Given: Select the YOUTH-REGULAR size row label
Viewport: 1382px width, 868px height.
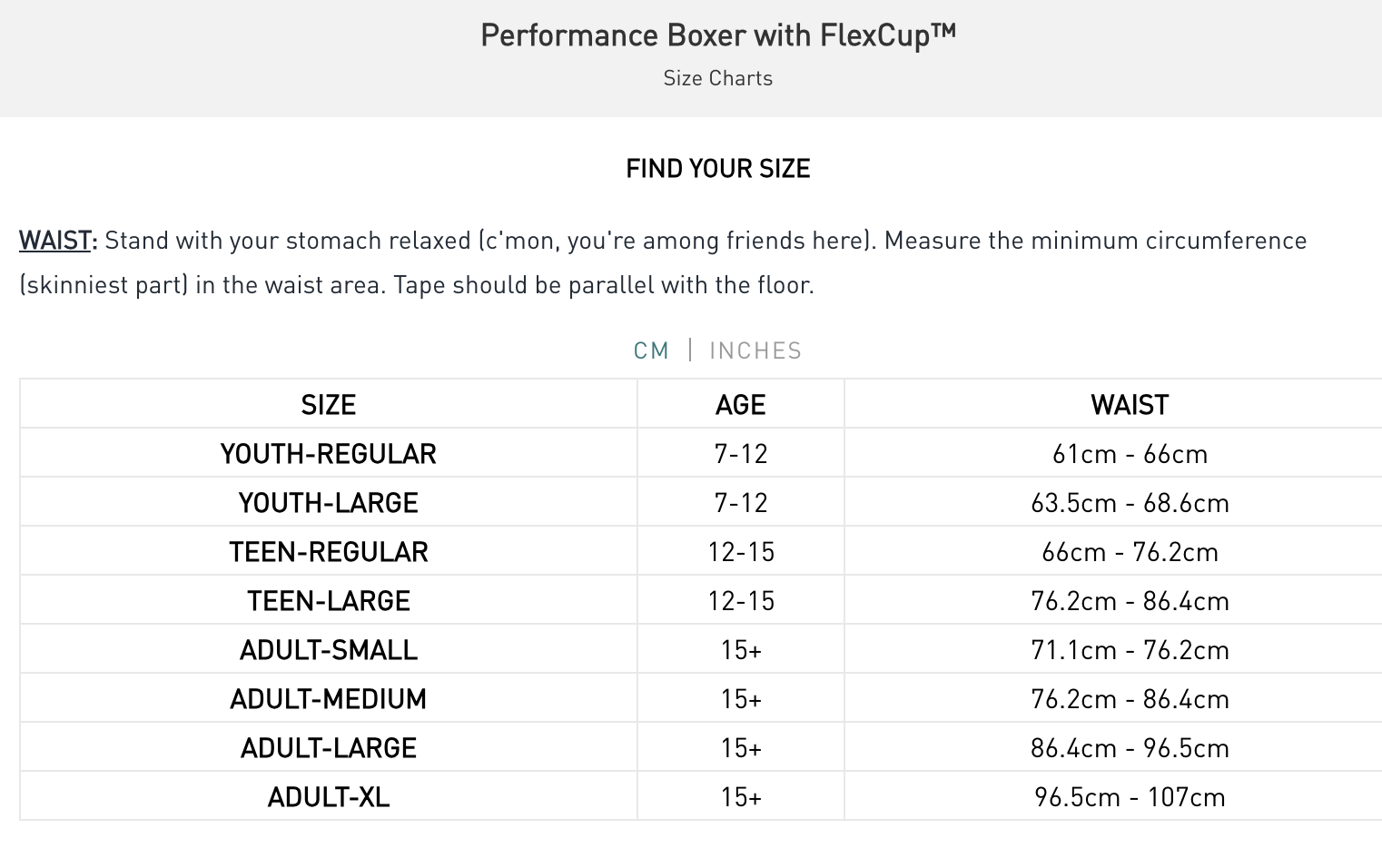Looking at the screenshot, I should tap(328, 454).
